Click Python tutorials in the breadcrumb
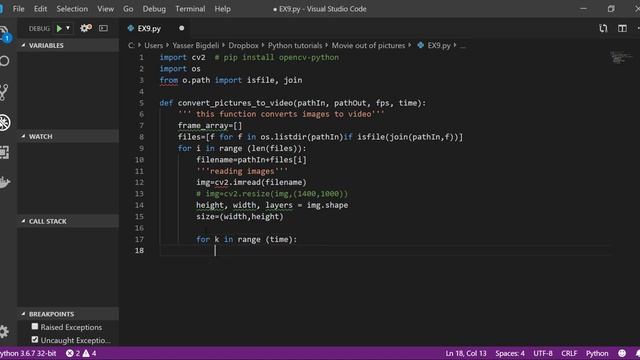Screen dimensions: 640x360 point(295,45)
